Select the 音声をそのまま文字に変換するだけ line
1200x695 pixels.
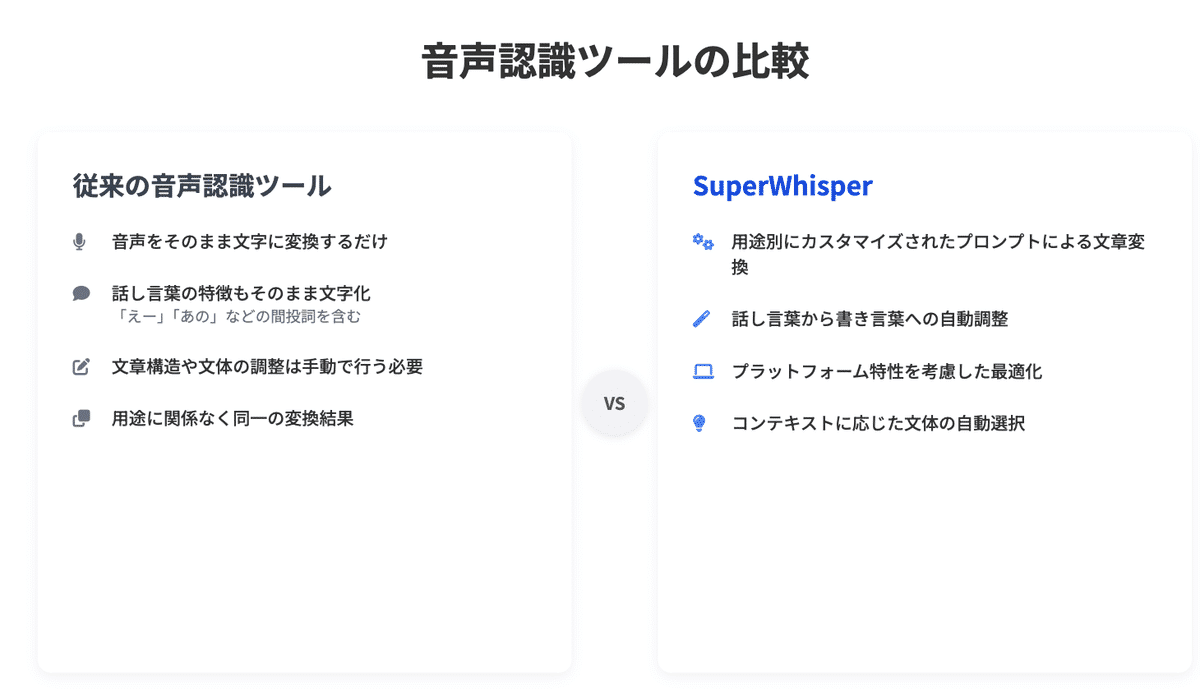click(249, 241)
